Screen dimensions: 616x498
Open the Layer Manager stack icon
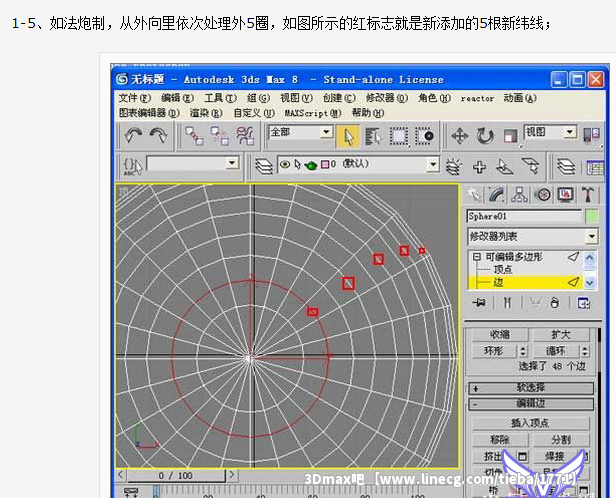pos(264,166)
